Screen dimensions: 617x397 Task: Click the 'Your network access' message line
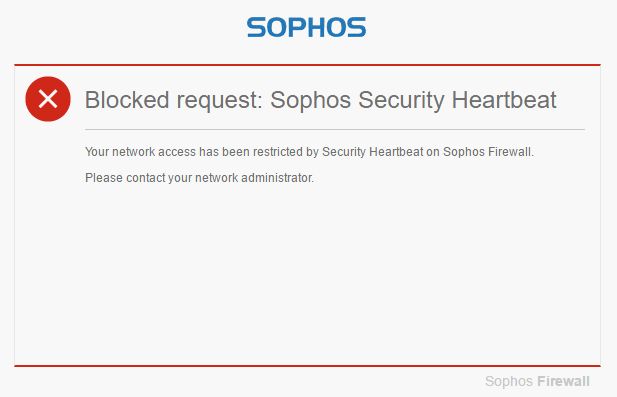(x=309, y=152)
